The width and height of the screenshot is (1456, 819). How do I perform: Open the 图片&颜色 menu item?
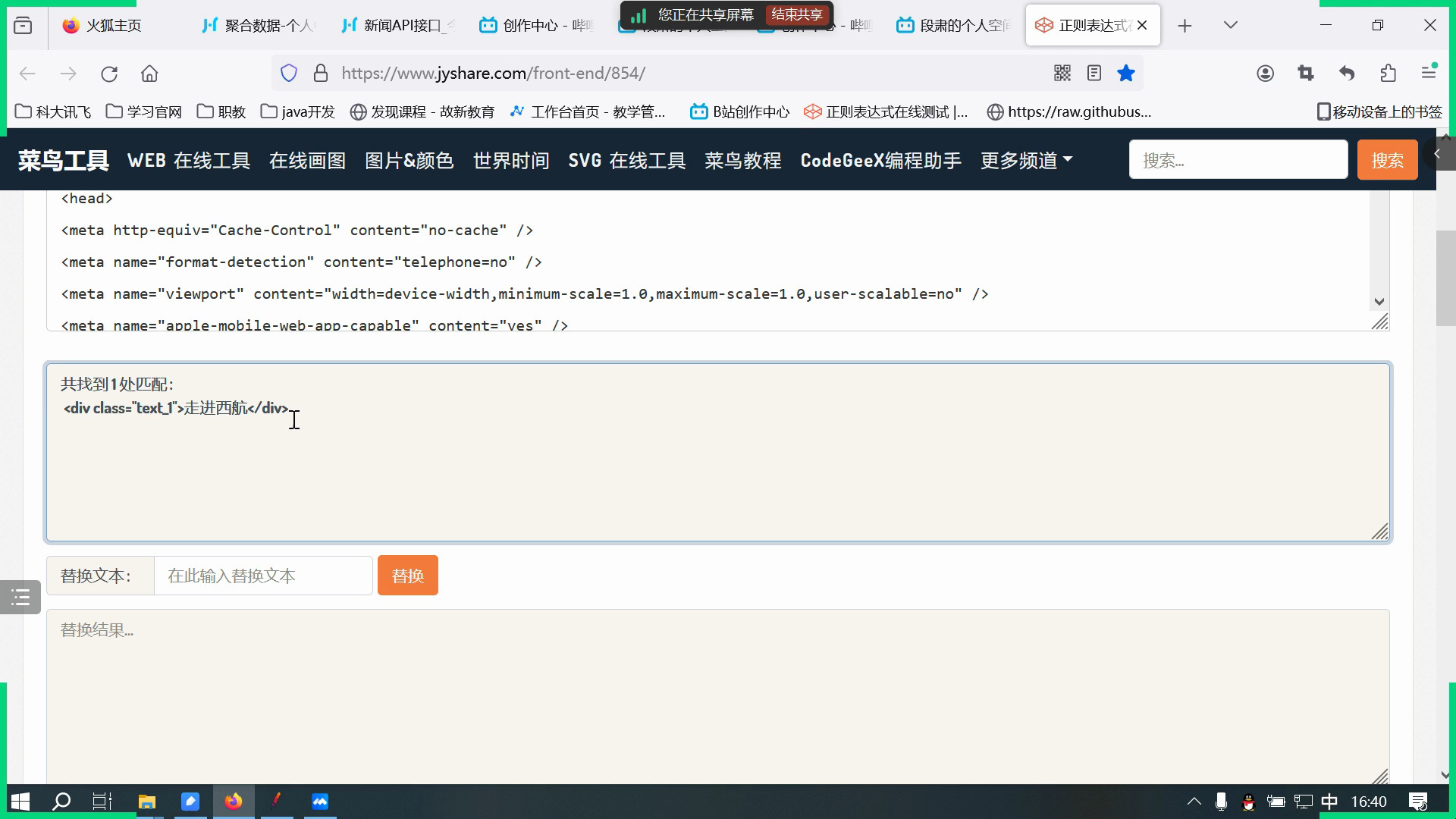click(409, 161)
